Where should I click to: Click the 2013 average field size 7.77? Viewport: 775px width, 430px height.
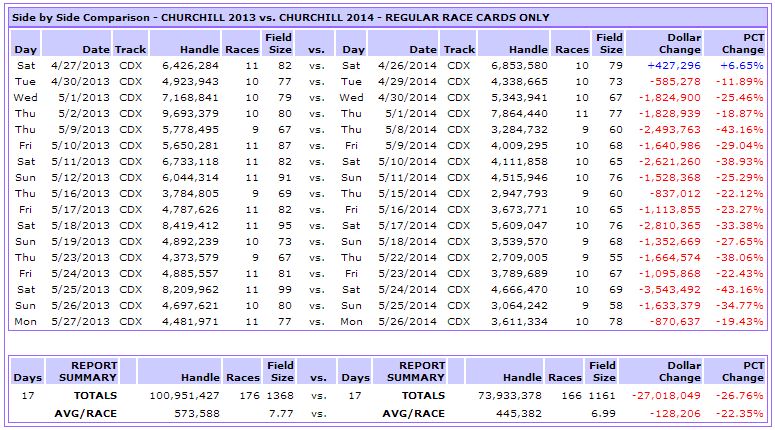click(281, 413)
